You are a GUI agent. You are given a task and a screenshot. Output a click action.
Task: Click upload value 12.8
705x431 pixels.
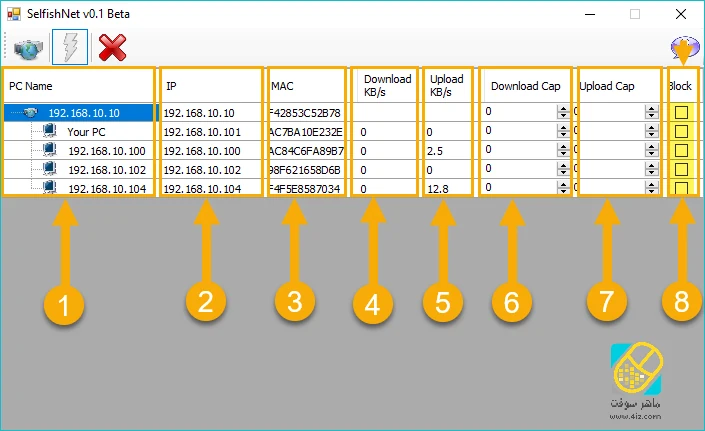[438, 189]
